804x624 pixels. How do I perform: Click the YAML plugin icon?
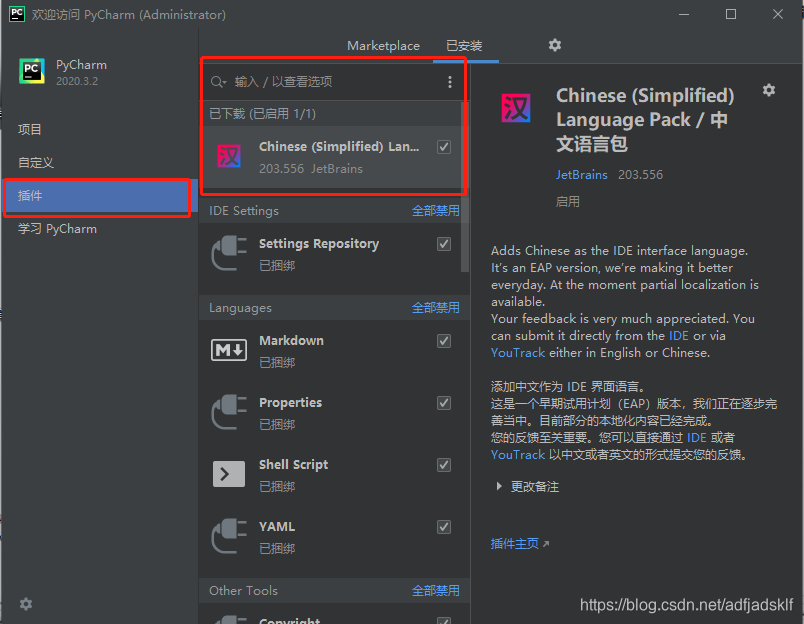tap(229, 536)
